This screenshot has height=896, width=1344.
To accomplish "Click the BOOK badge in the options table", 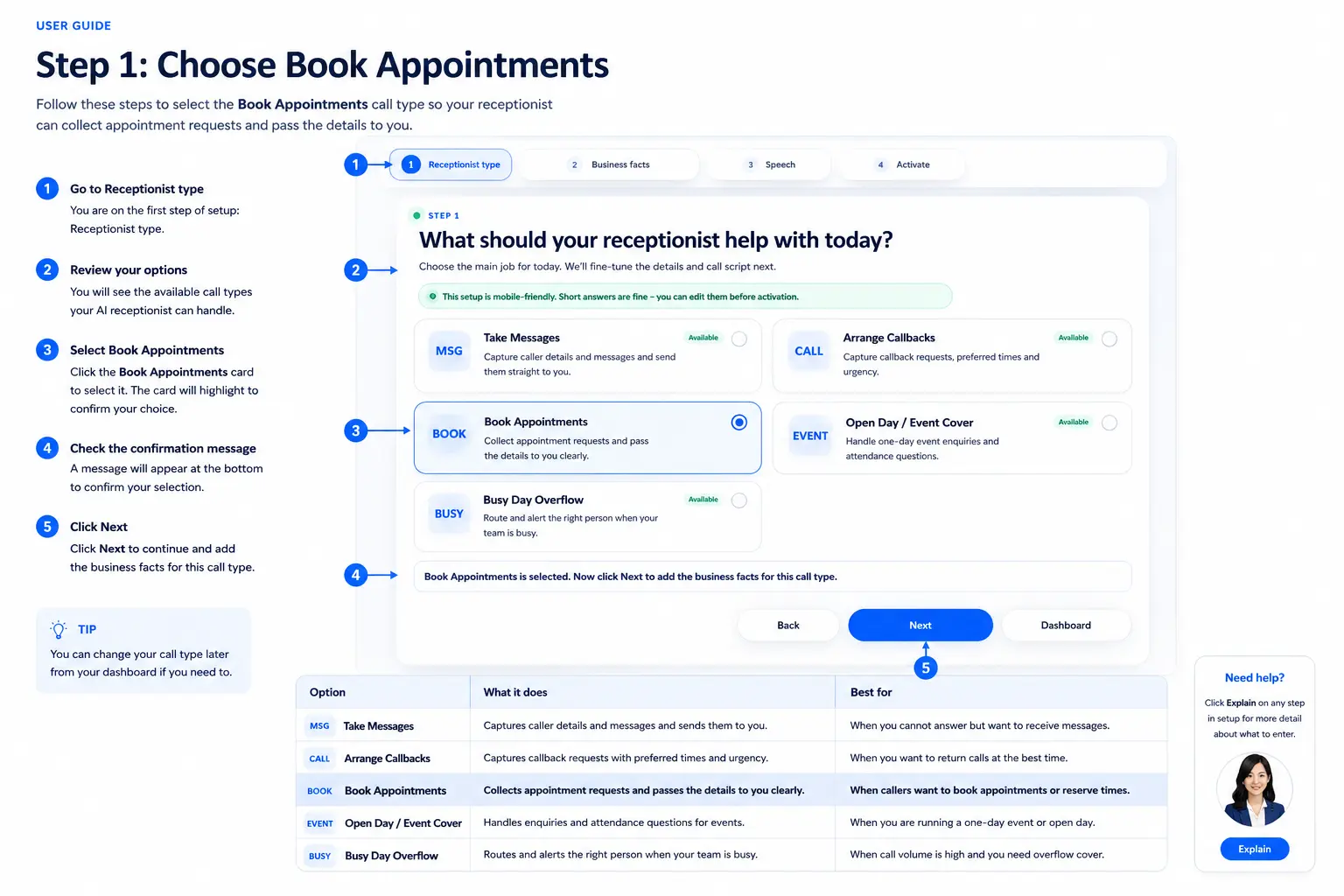I will (319, 791).
